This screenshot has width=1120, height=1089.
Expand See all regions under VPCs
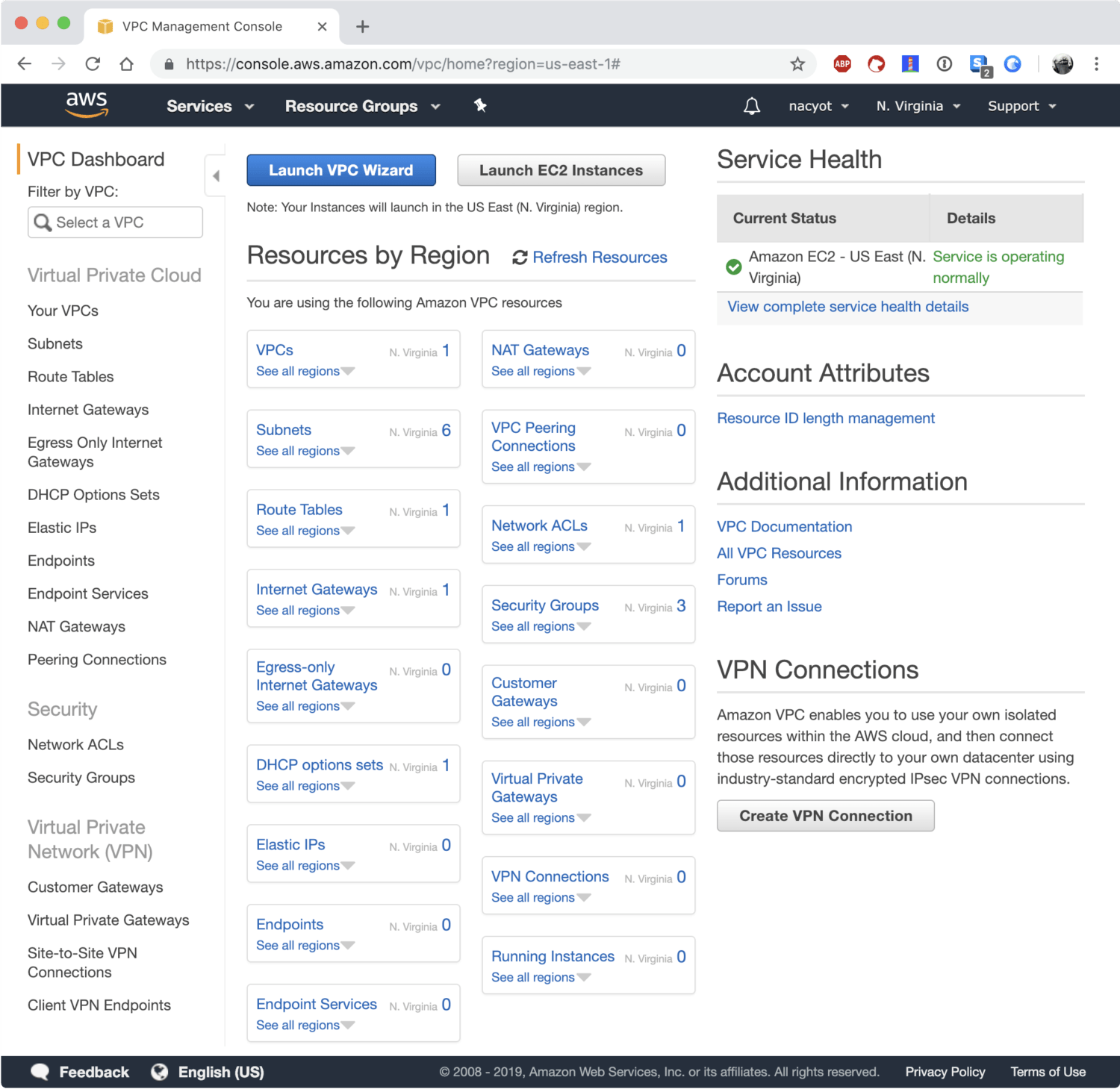(x=305, y=371)
